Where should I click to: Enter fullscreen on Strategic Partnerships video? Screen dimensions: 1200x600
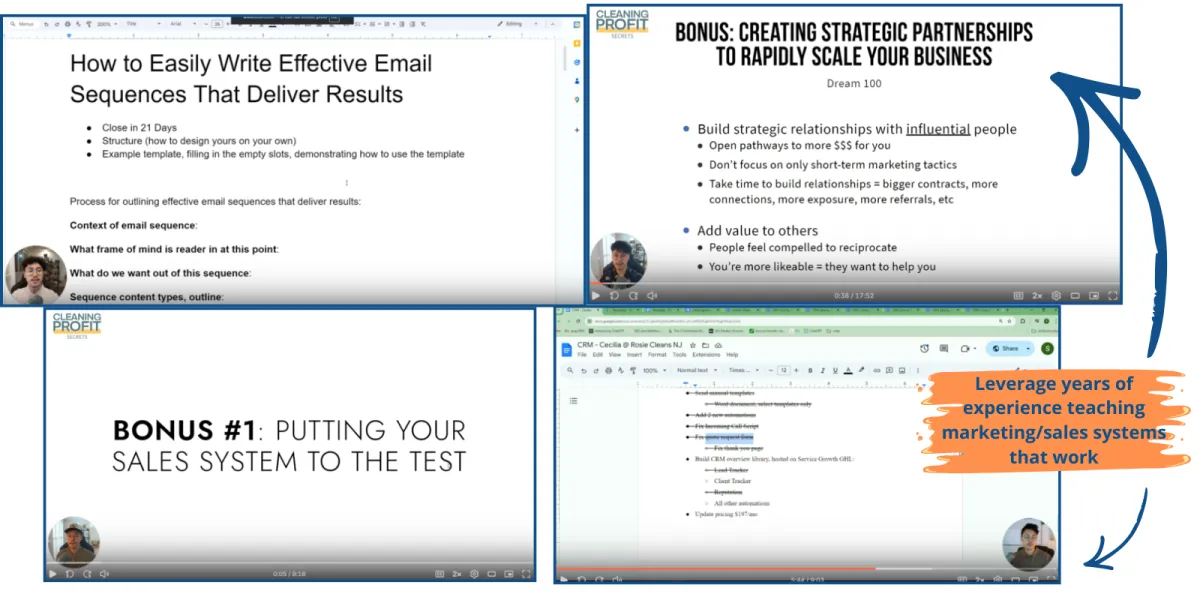(x=1113, y=295)
